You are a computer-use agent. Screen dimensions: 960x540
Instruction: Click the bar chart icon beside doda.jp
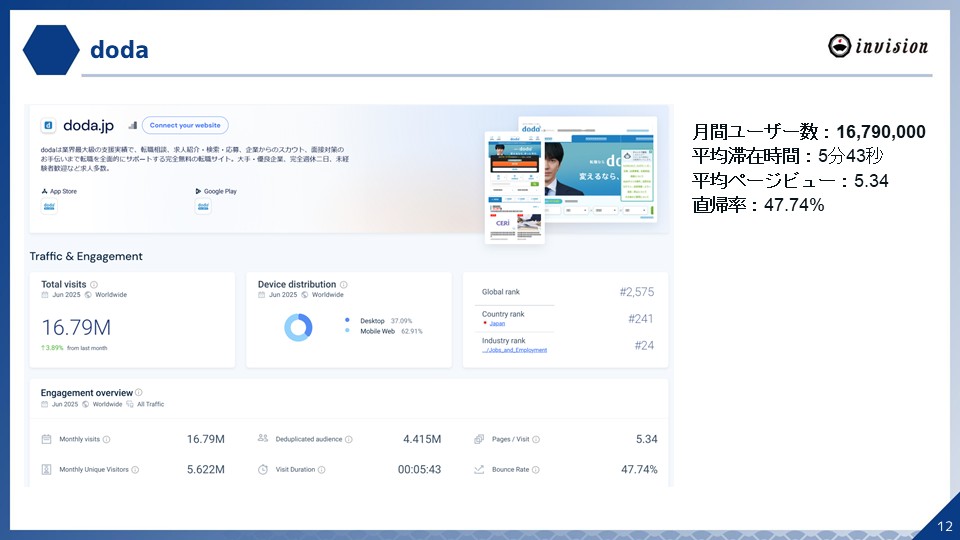(x=132, y=126)
